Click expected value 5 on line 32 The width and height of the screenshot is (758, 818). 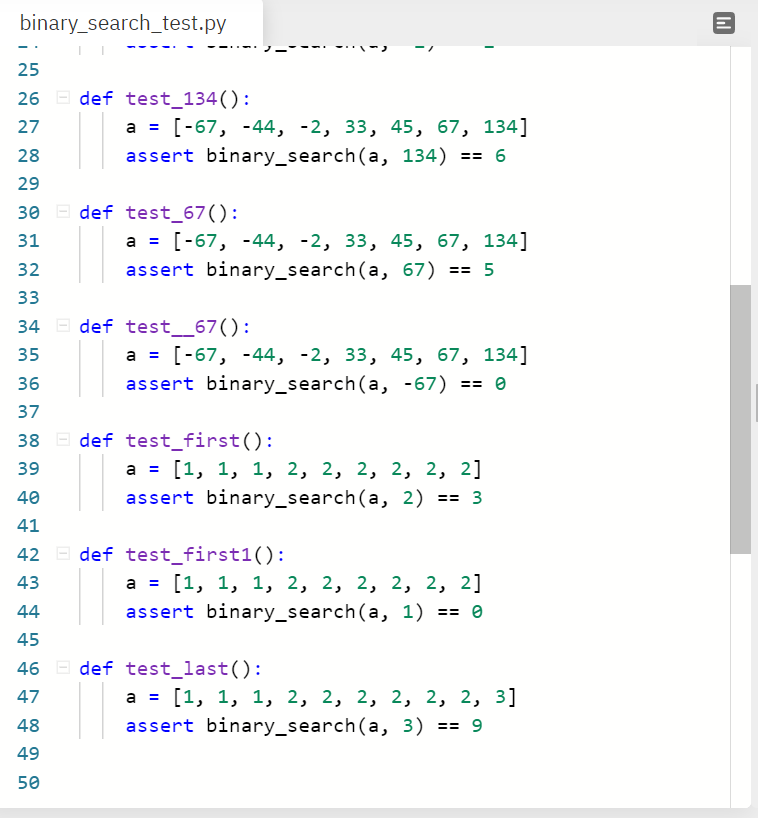[x=489, y=270]
